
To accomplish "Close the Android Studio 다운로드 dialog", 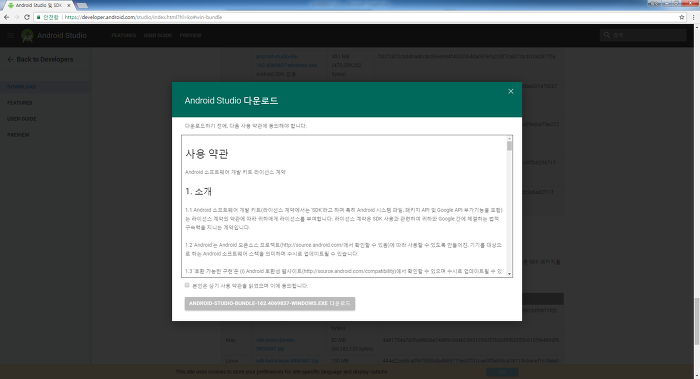I will click(x=511, y=91).
